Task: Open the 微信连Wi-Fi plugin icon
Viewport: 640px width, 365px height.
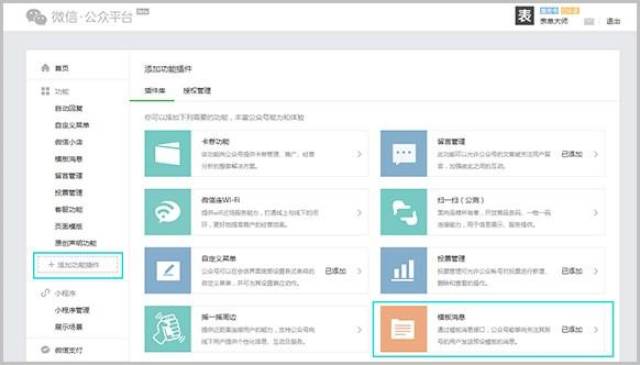Action: pos(168,212)
